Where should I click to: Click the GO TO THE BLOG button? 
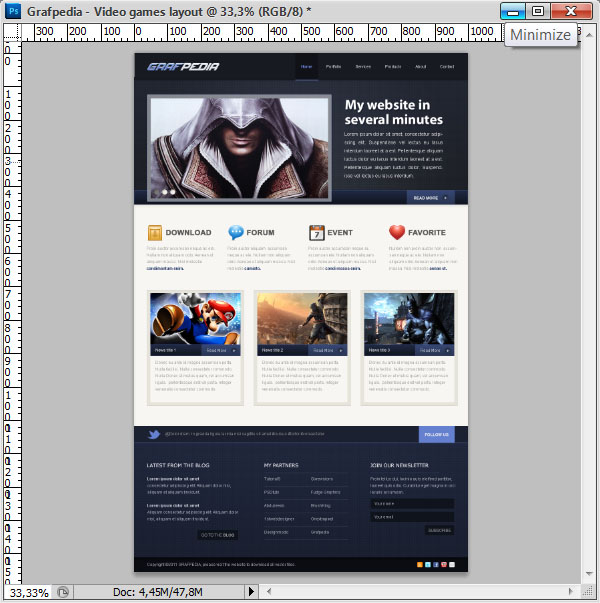[x=218, y=535]
